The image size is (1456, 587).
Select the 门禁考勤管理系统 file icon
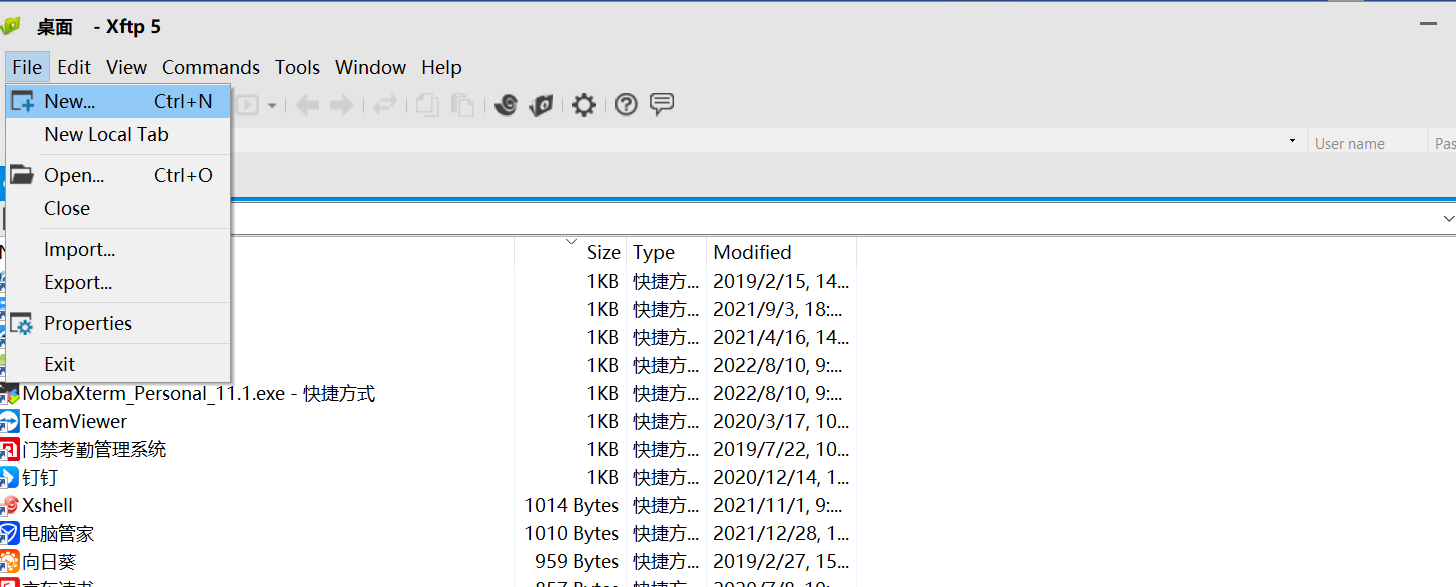[10, 450]
